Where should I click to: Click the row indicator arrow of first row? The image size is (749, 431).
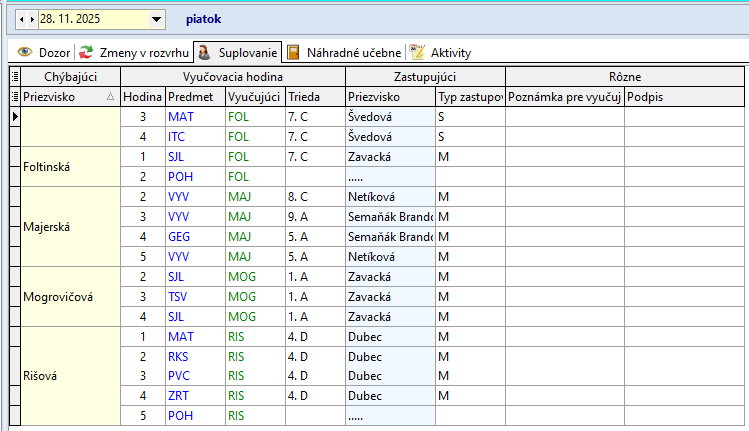coord(14,117)
